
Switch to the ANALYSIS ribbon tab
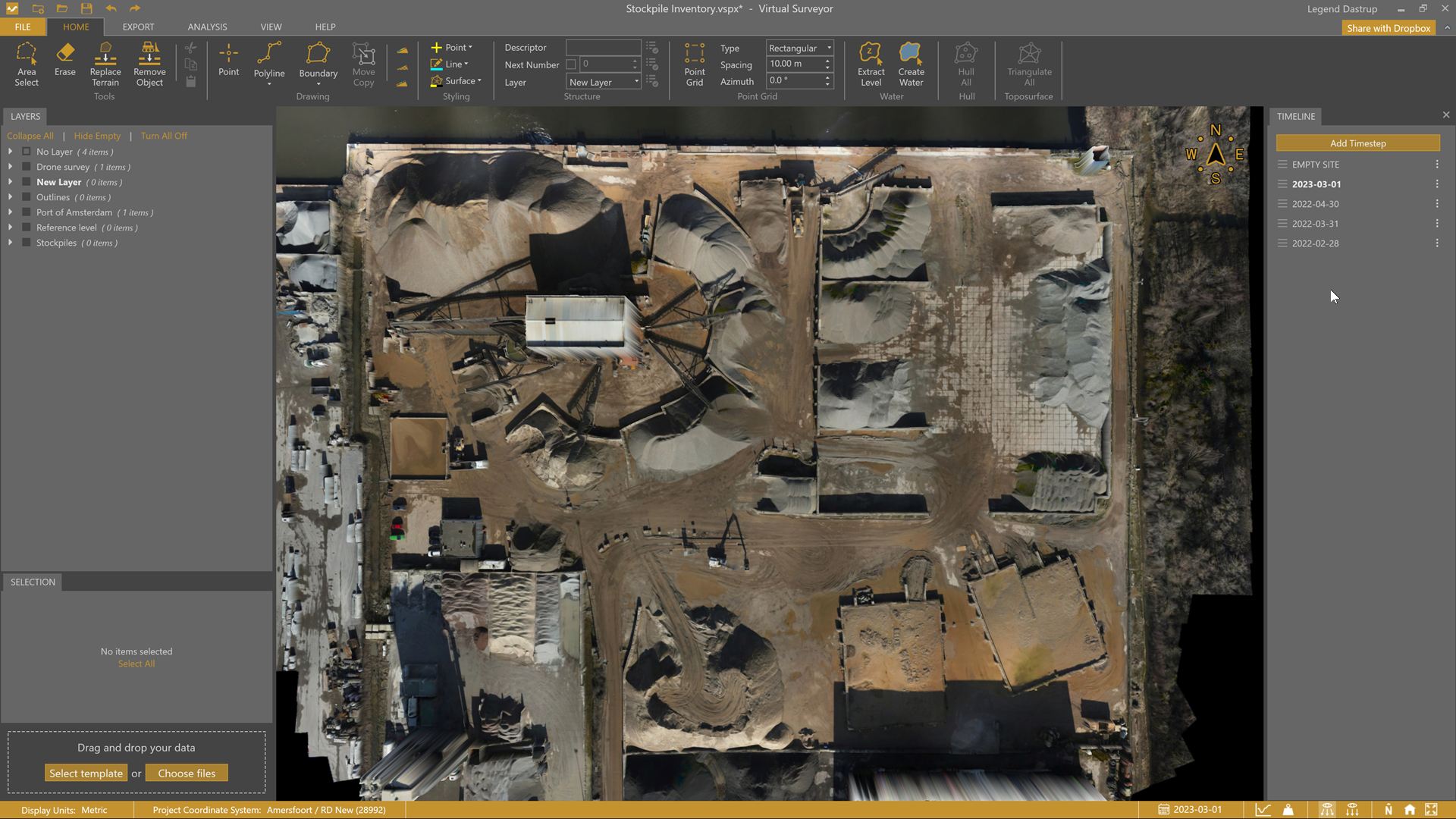[207, 27]
